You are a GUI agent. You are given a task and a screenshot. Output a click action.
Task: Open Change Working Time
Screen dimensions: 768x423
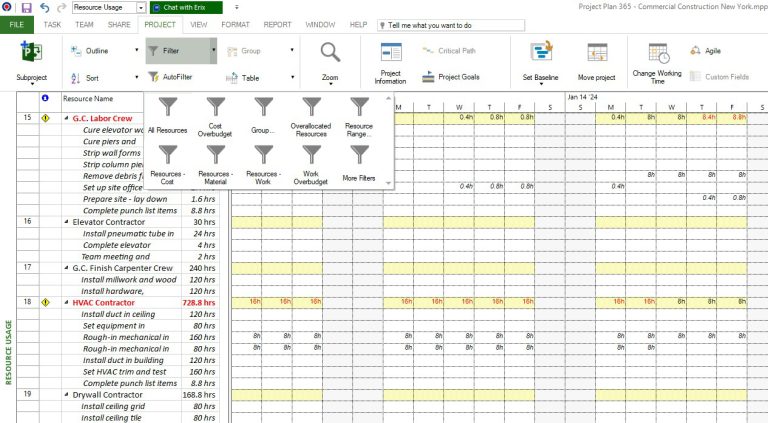pyautogui.click(x=657, y=63)
